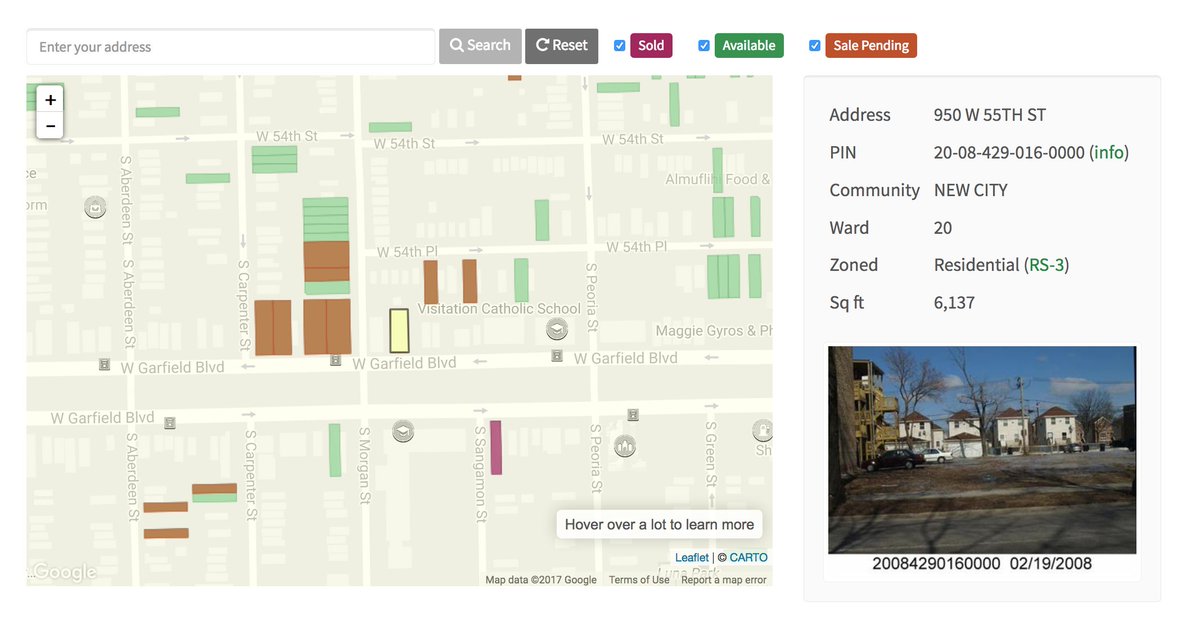The width and height of the screenshot is (1200, 625).
Task: Click the Sq ft value 6,137
Action: click(x=954, y=303)
